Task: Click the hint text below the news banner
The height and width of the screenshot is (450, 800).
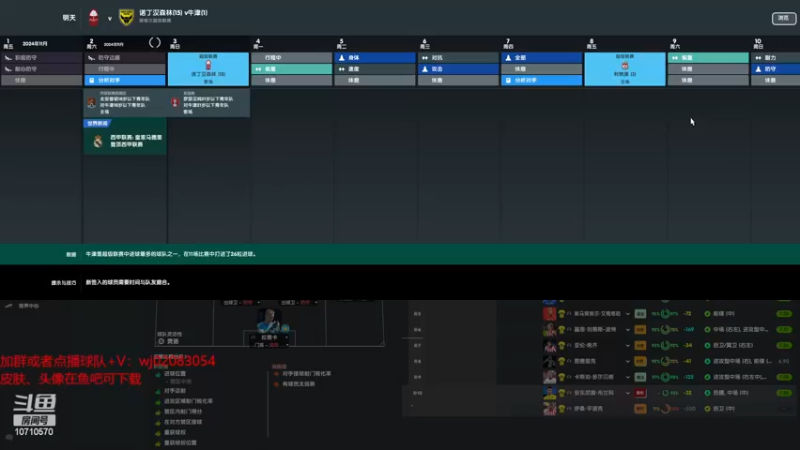Action: tap(128, 282)
